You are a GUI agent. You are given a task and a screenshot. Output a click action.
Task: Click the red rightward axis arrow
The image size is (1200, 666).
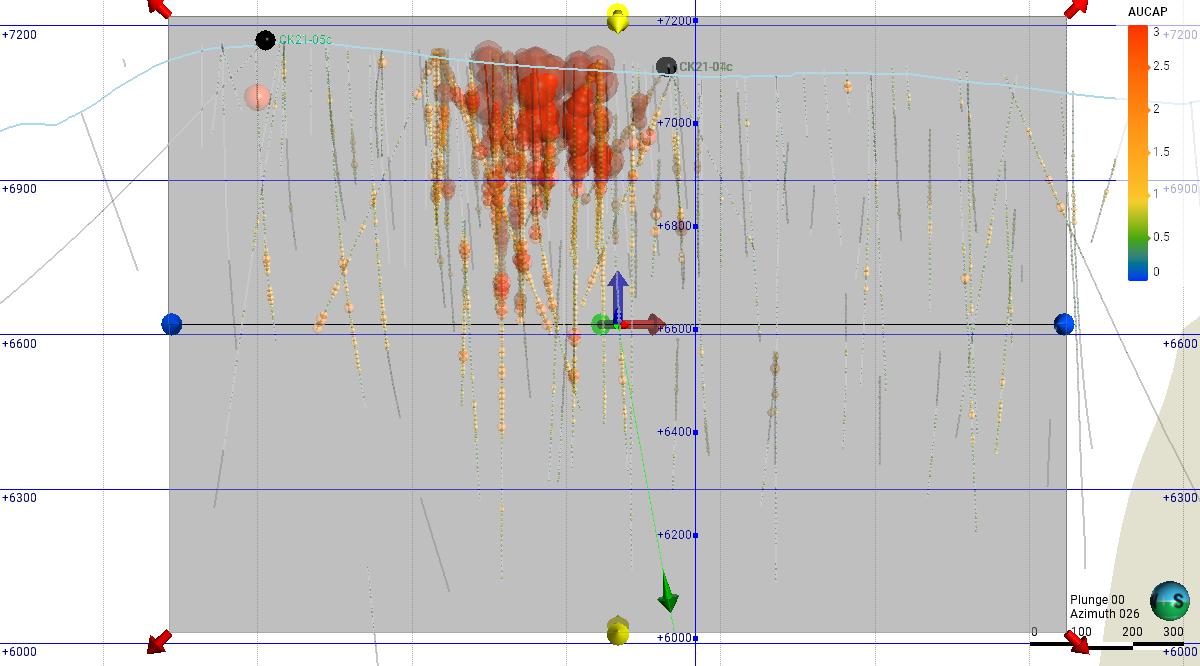pyautogui.click(x=645, y=324)
